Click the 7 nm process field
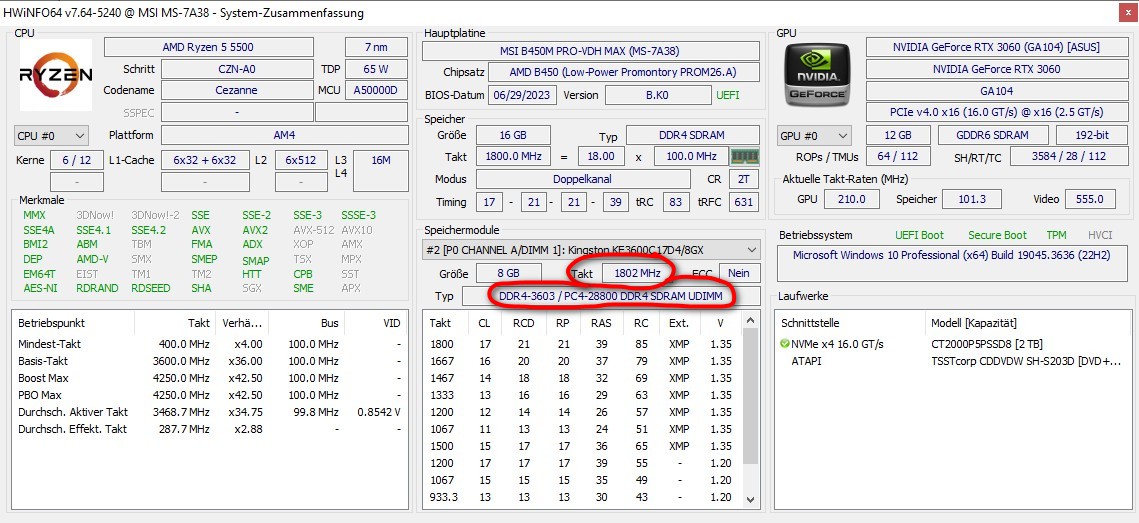 tap(376, 47)
